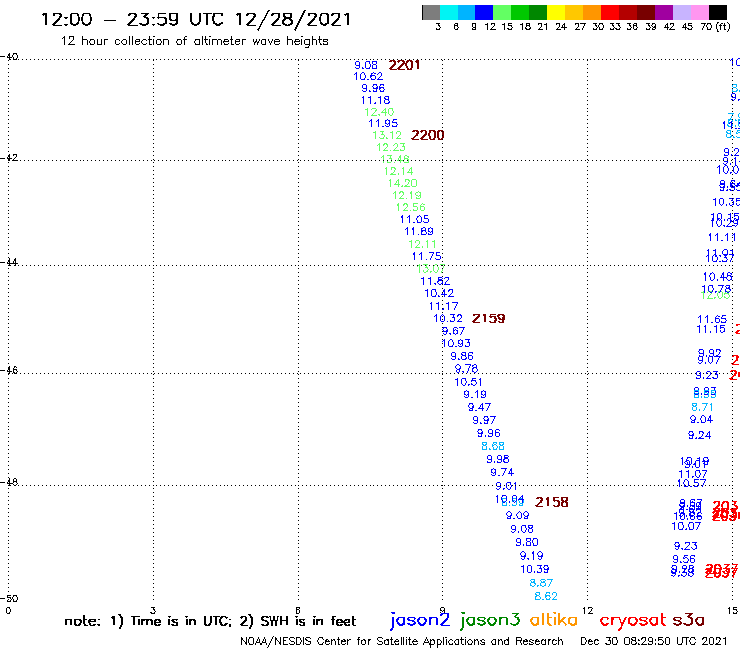
Task: Click the wave height value 10.39
Action: click(535, 569)
